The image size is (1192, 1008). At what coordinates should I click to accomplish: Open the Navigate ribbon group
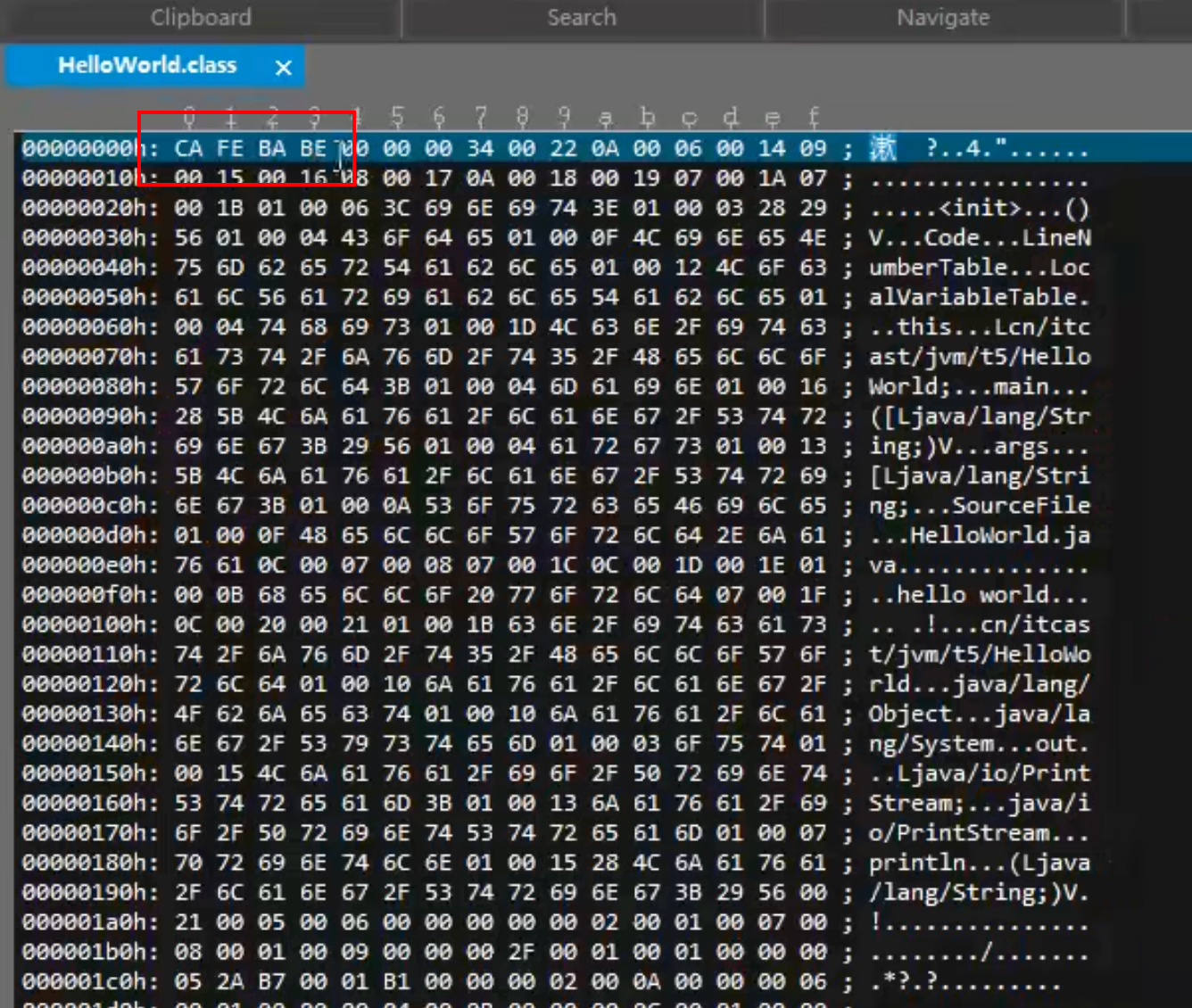943,17
